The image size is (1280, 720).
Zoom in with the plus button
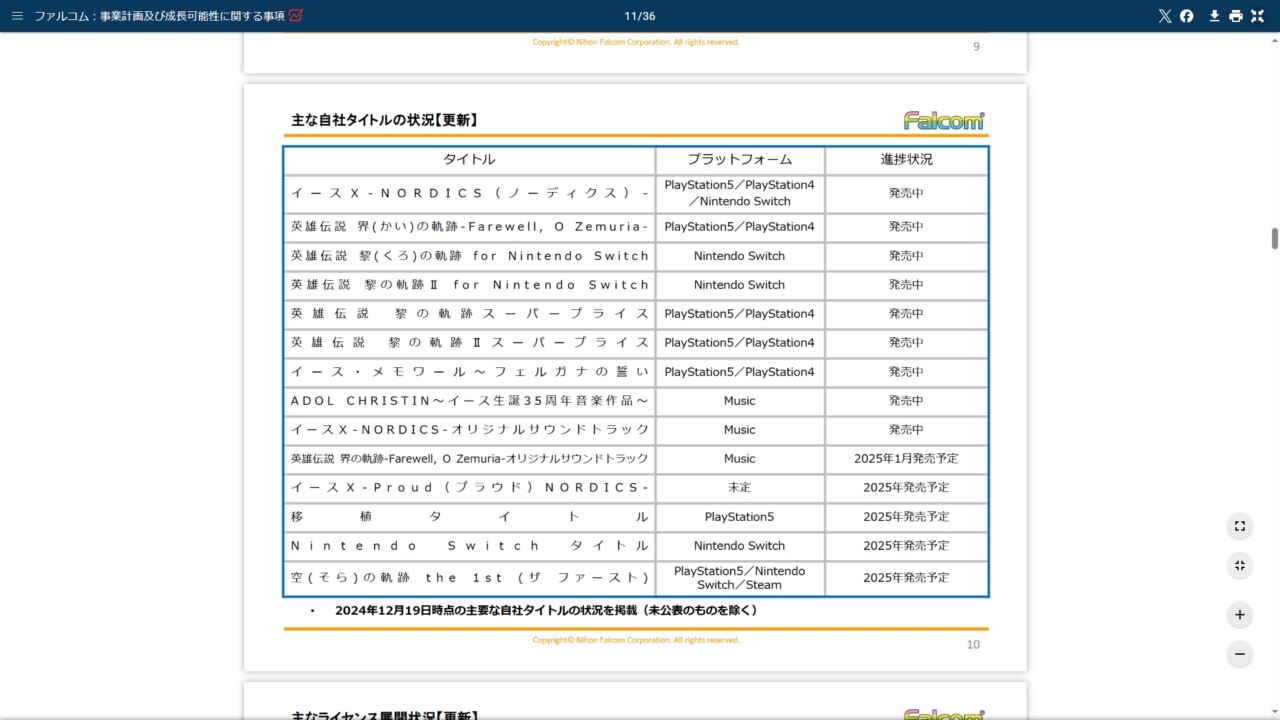pyautogui.click(x=1240, y=615)
